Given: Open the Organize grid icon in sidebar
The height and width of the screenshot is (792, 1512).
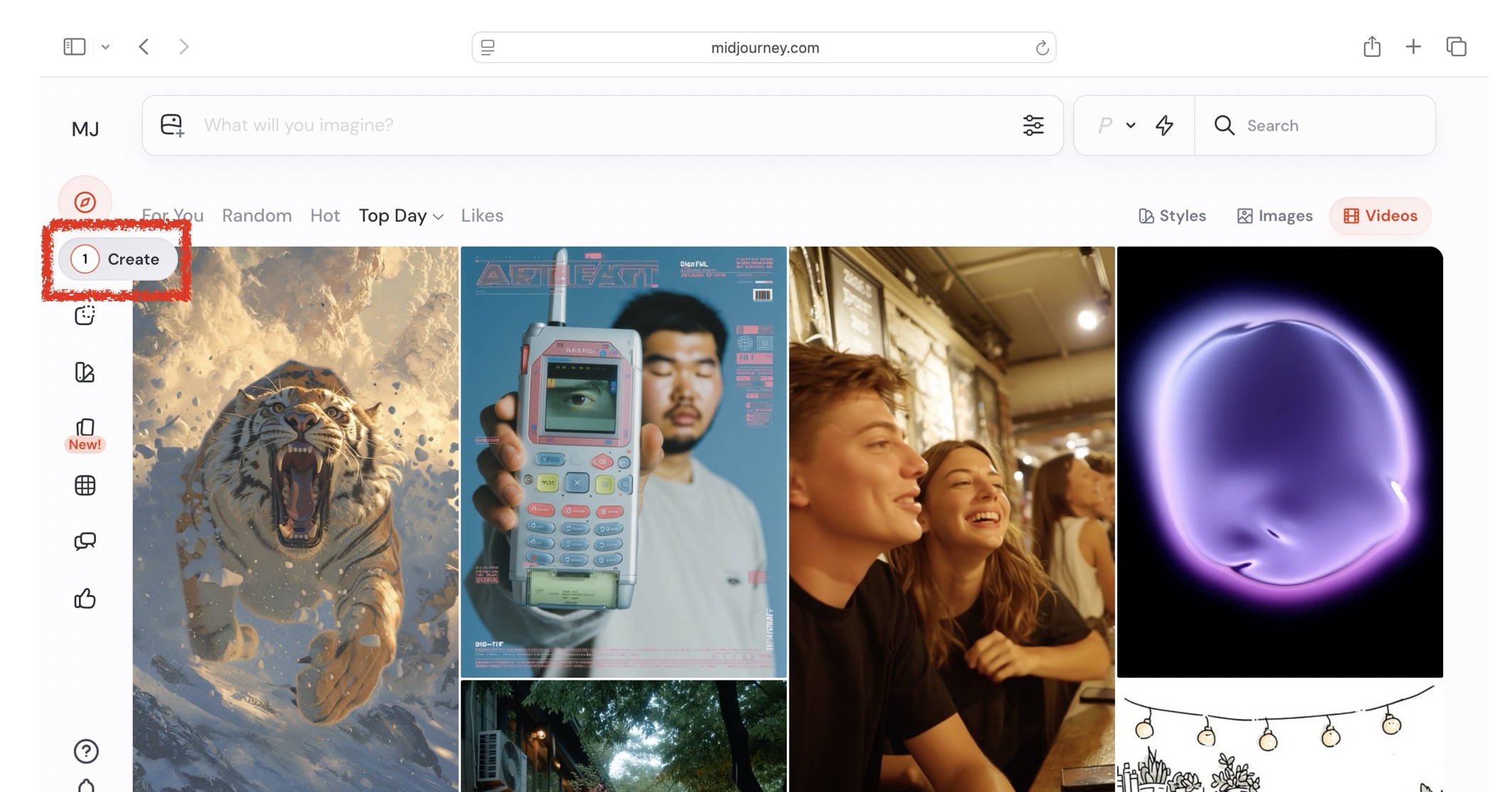Looking at the screenshot, I should tap(85, 486).
